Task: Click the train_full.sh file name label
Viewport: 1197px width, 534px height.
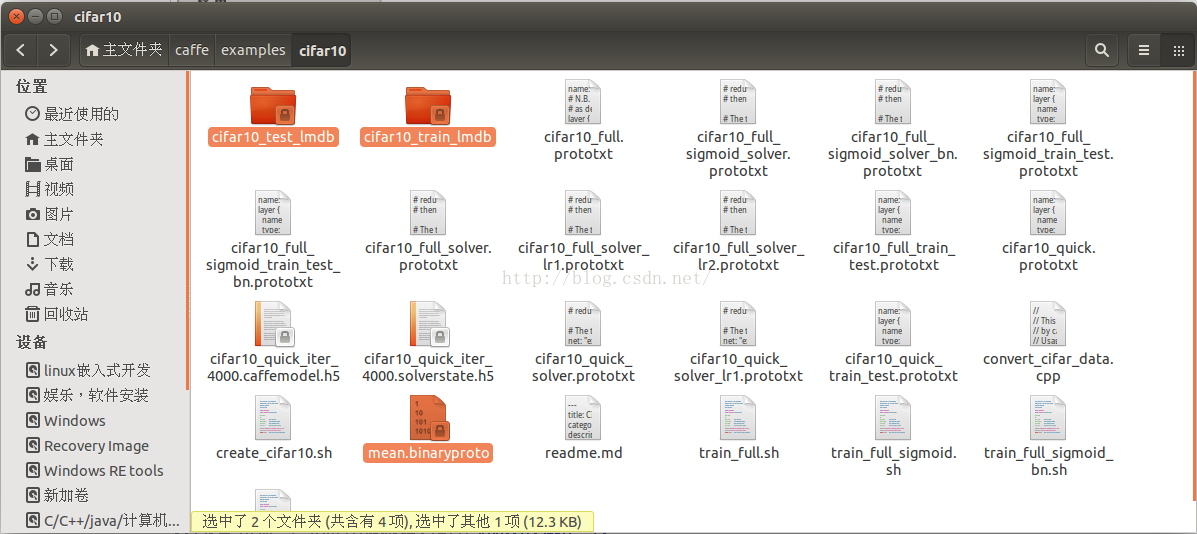Action: pyautogui.click(x=738, y=453)
